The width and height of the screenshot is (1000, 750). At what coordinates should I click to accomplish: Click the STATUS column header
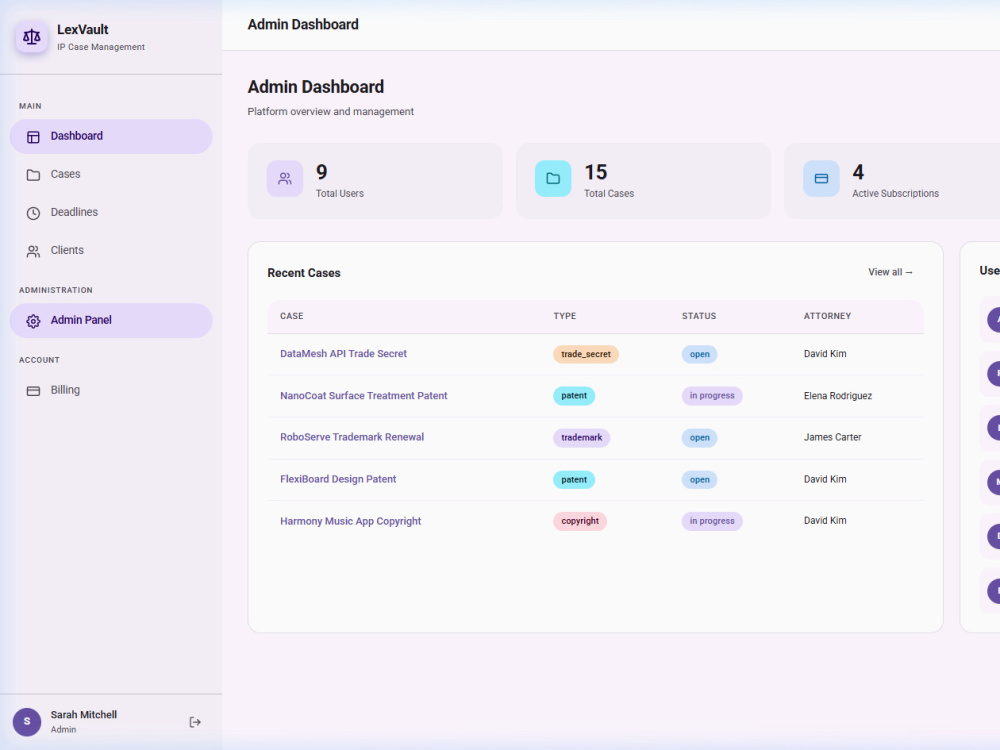[x=699, y=316]
